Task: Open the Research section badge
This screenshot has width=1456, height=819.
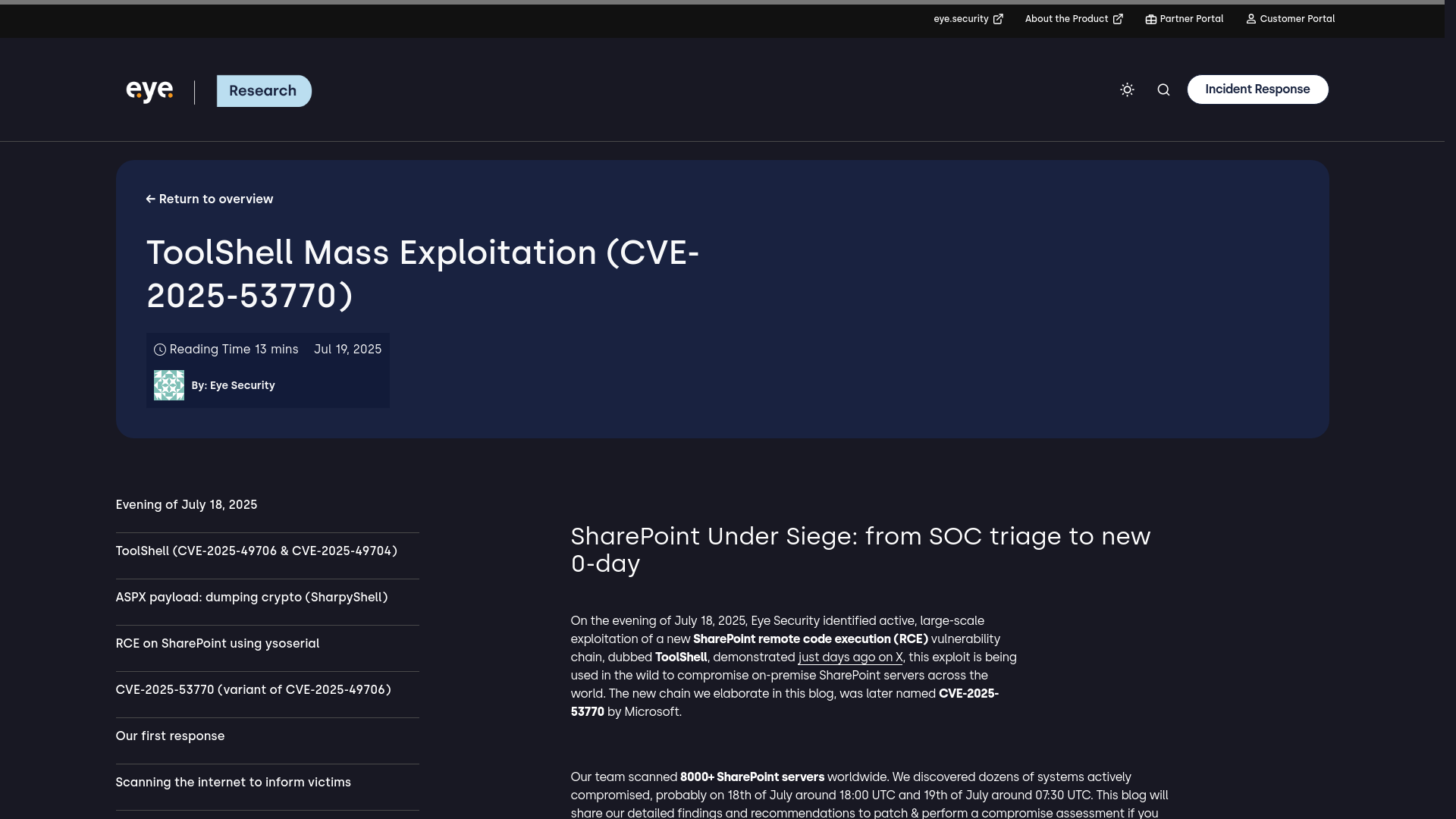Action: (x=264, y=91)
